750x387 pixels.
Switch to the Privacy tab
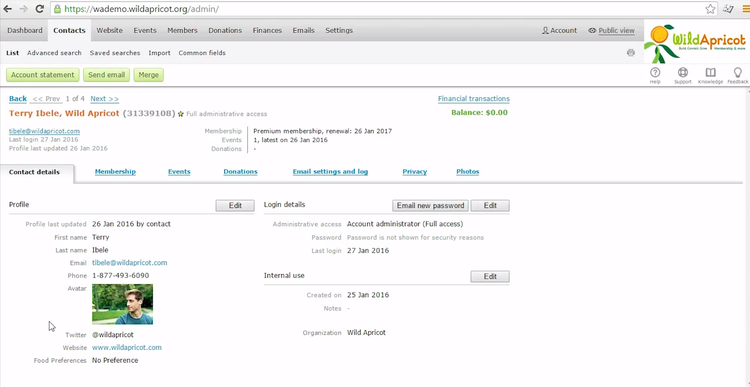click(x=415, y=171)
